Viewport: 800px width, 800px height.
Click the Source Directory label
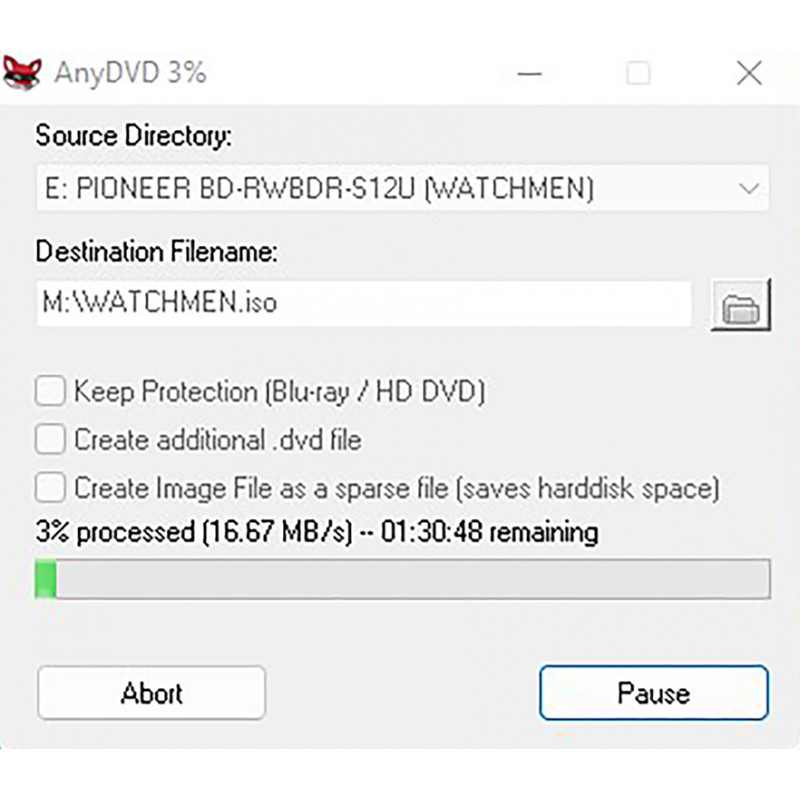point(134,136)
